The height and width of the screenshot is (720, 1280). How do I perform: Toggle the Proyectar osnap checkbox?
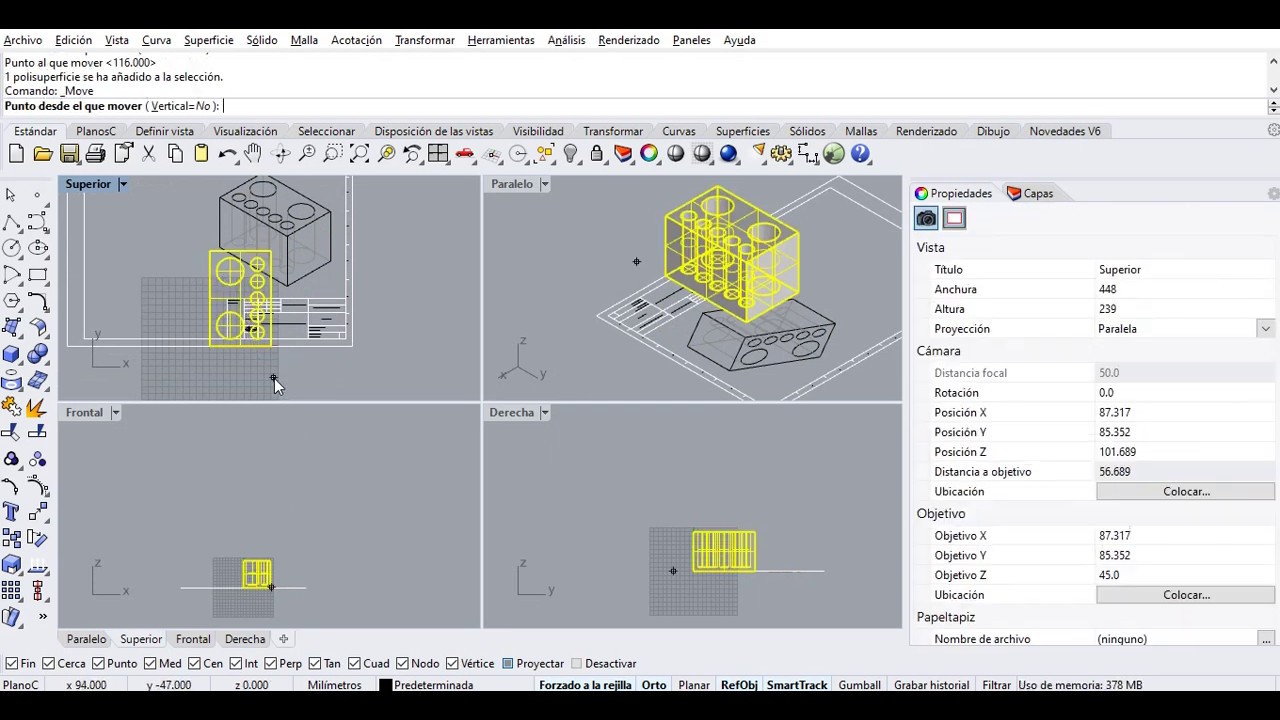coord(508,664)
